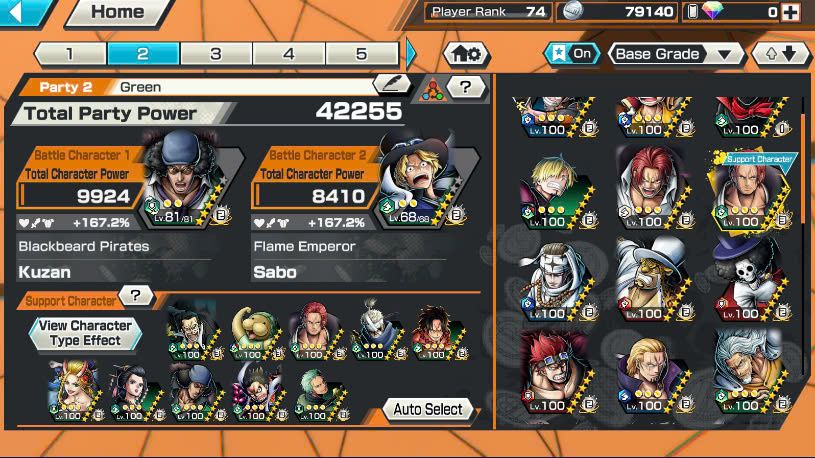The height and width of the screenshot is (458, 815).
Task: Show next party tabs with blue arrow
Action: [x=411, y=54]
